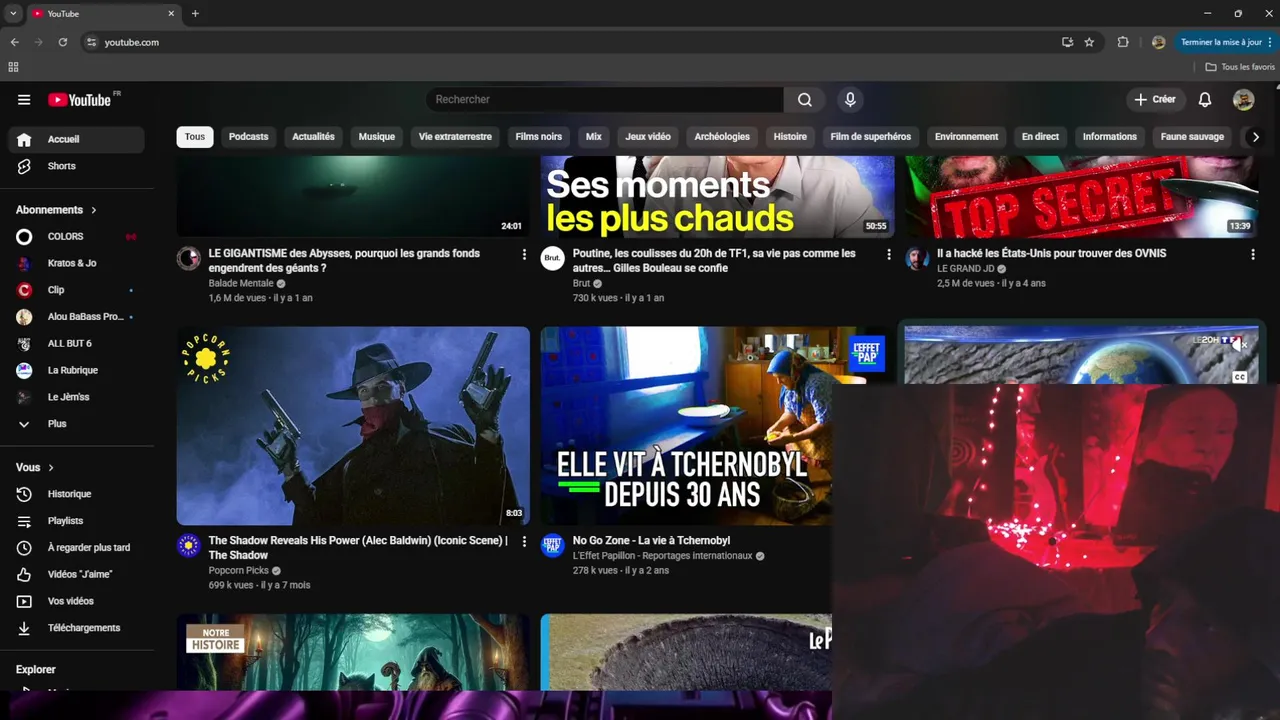Open the YouTube hamburger guide menu
The width and height of the screenshot is (1280, 720).
tap(24, 100)
